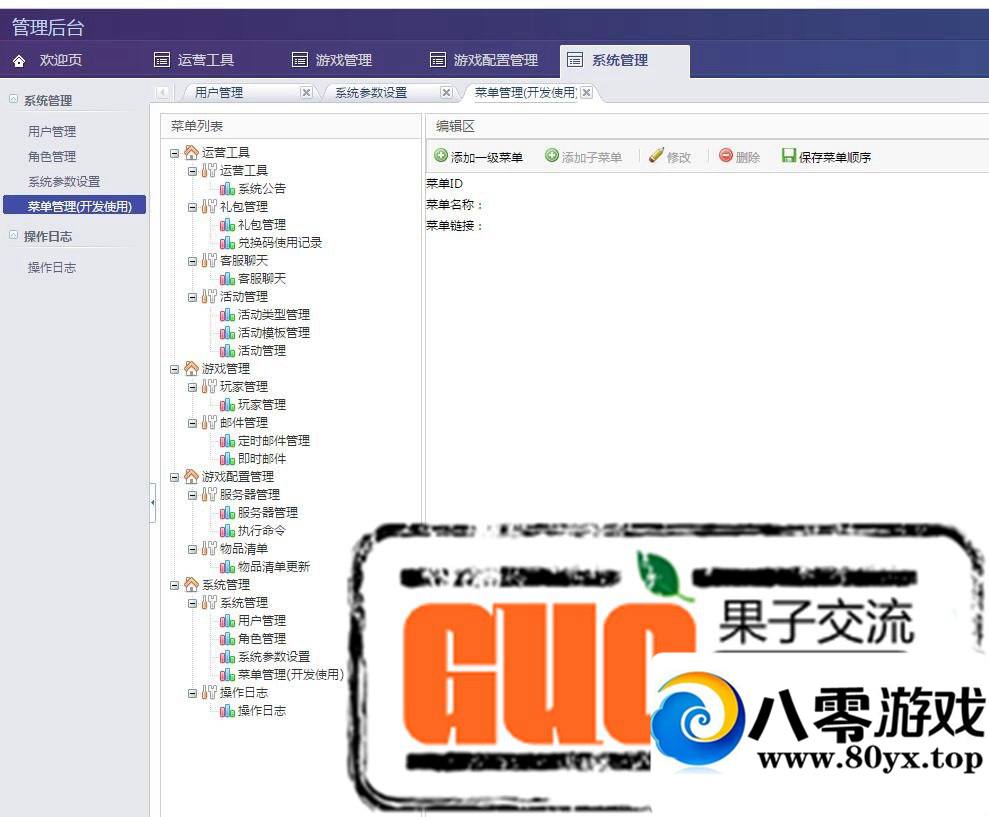The image size is (989, 817).
Task: Collapse the 服务器管理 tree folder
Action: pyautogui.click(x=192, y=495)
